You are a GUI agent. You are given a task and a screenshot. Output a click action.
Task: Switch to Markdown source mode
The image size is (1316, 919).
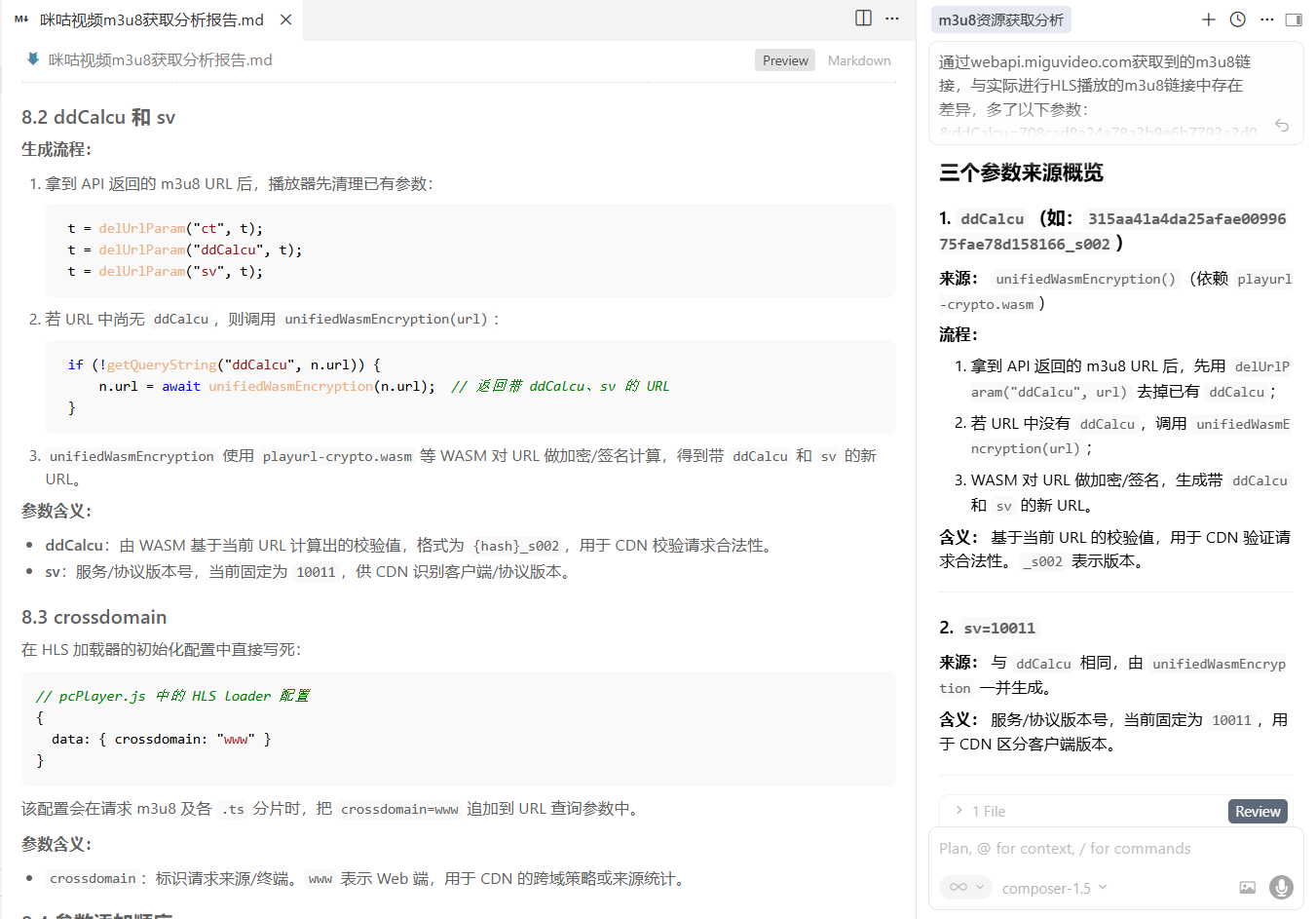point(859,60)
